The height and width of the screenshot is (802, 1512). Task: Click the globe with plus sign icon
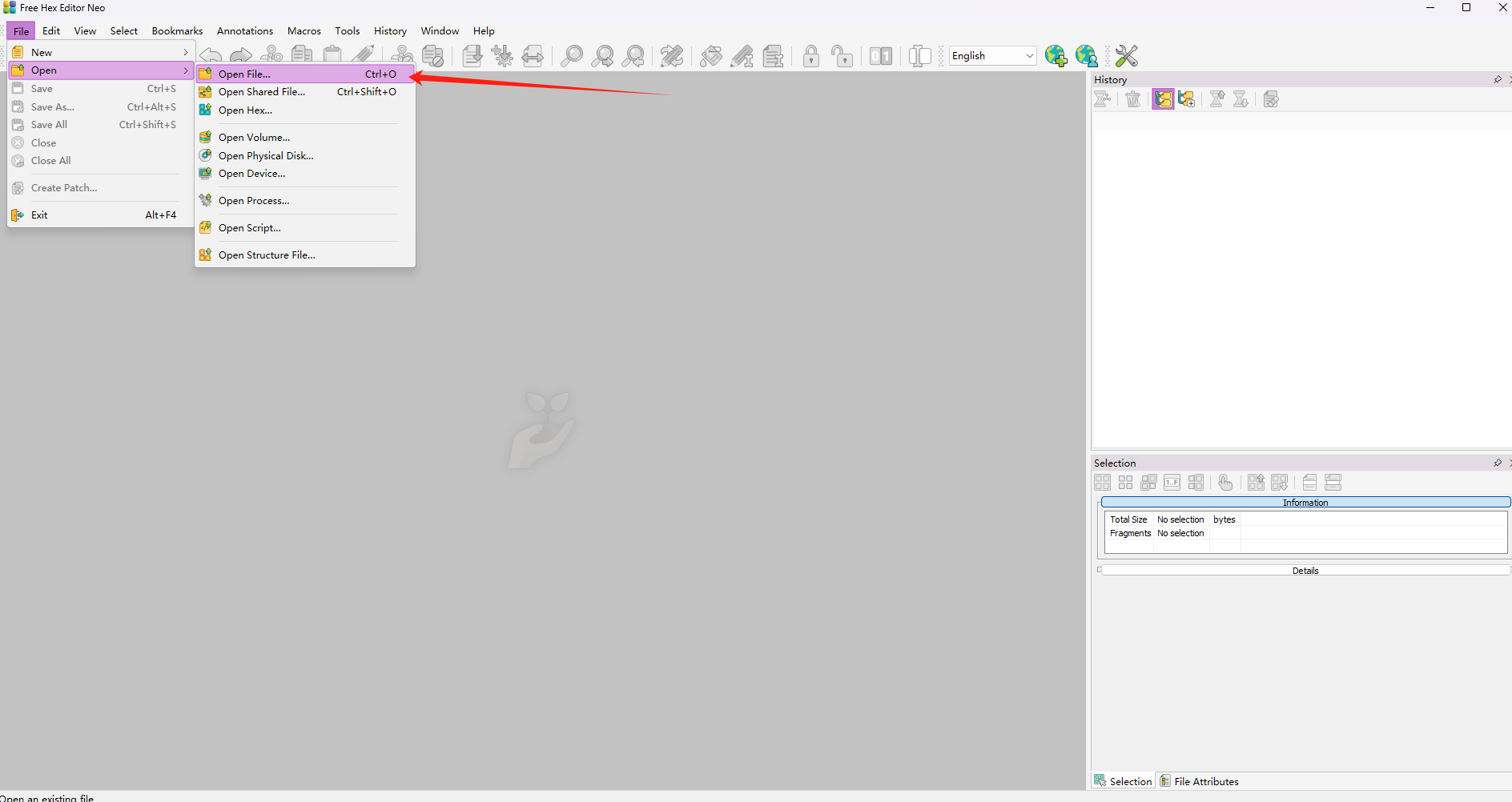pyautogui.click(x=1056, y=56)
